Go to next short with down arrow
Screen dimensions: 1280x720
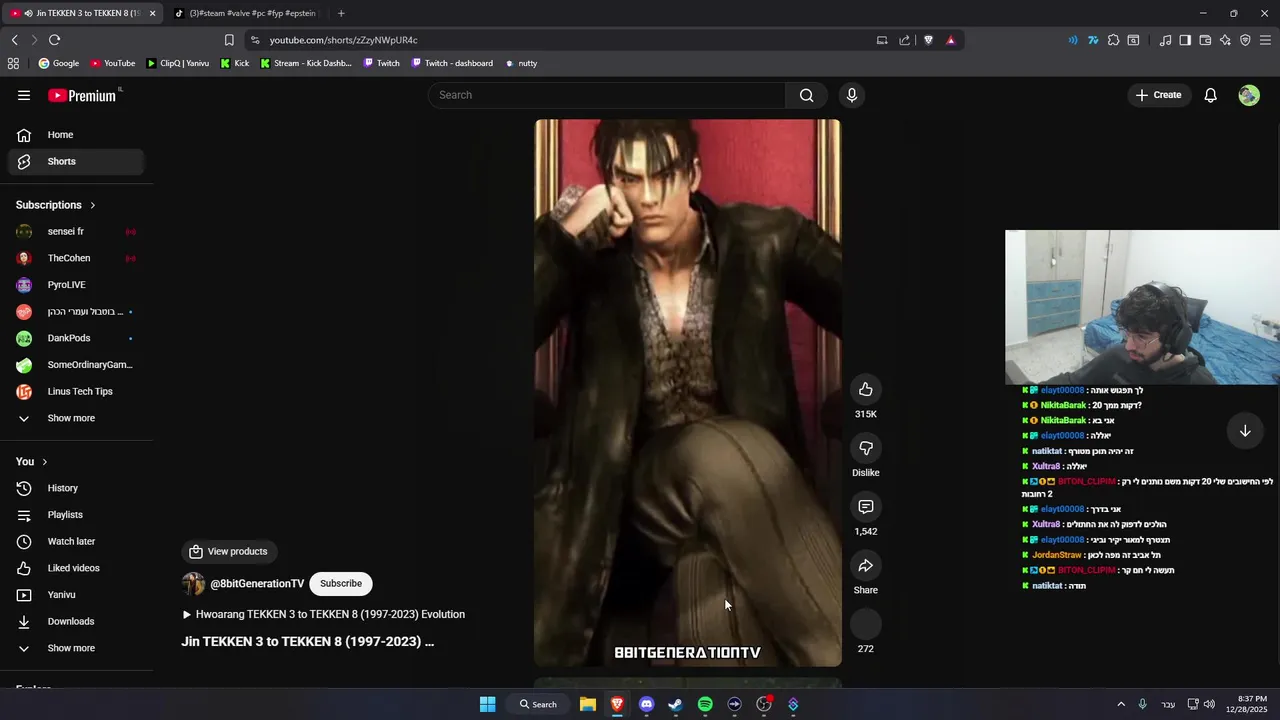(1245, 431)
